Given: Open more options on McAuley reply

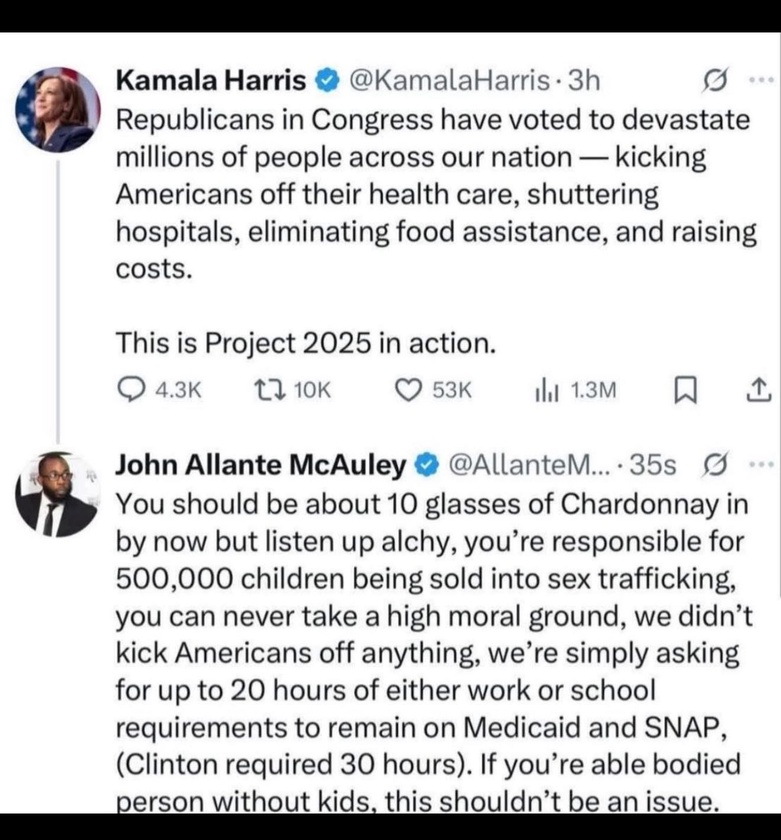Looking at the screenshot, I should [x=762, y=465].
